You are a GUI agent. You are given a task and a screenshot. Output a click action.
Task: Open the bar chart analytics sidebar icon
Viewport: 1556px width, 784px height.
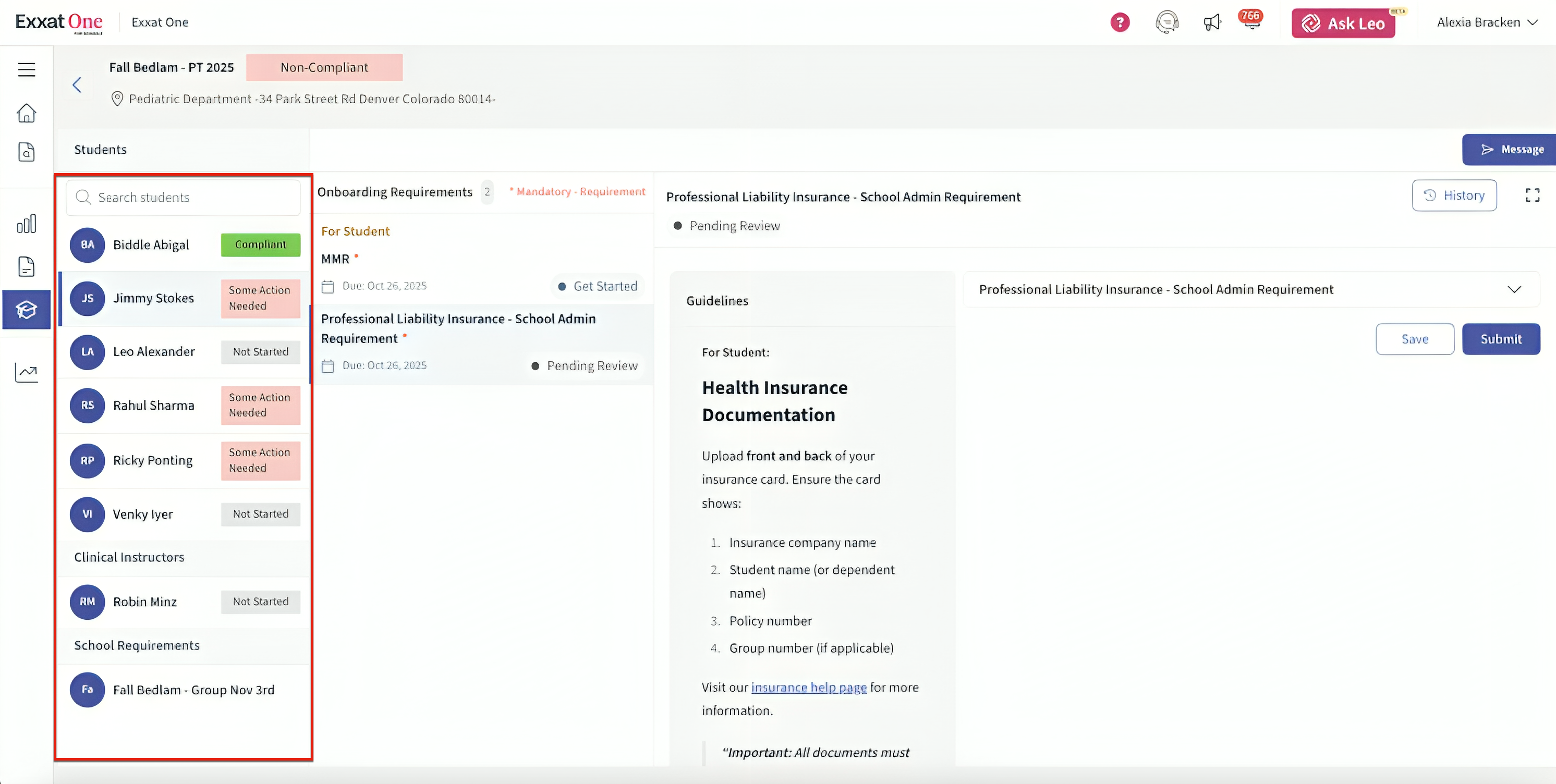pyautogui.click(x=27, y=224)
